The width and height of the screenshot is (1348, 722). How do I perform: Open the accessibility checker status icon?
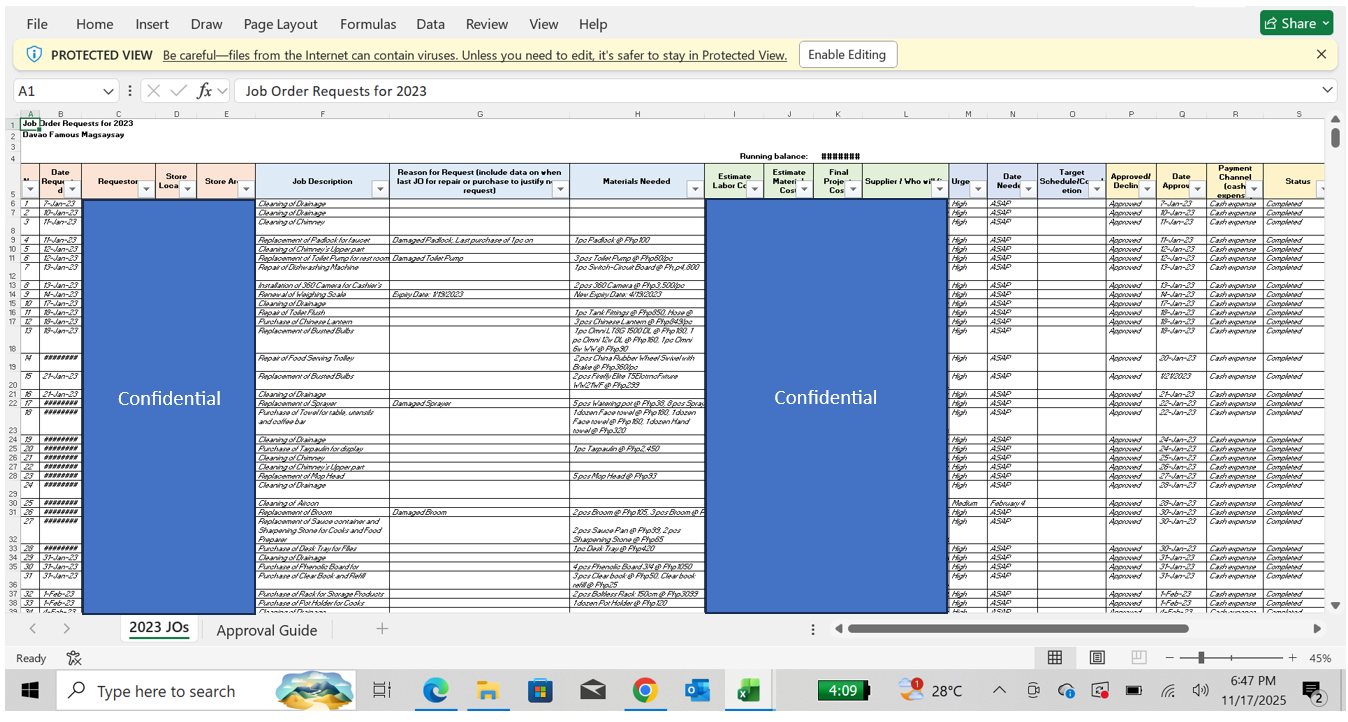click(74, 658)
